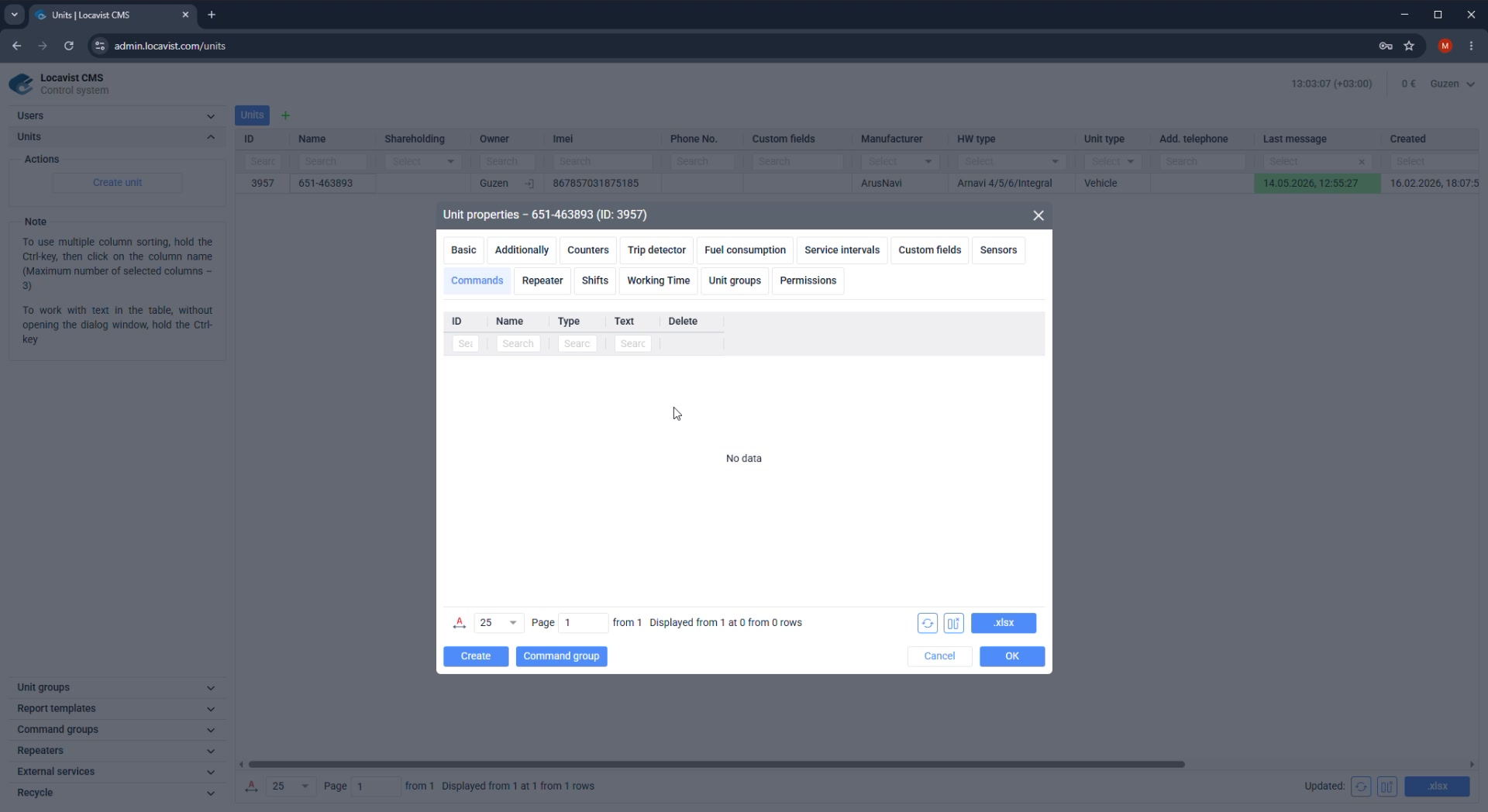This screenshot has width=1488, height=812.
Task: Open the Unit groups tab in the dialog
Action: 735,280
